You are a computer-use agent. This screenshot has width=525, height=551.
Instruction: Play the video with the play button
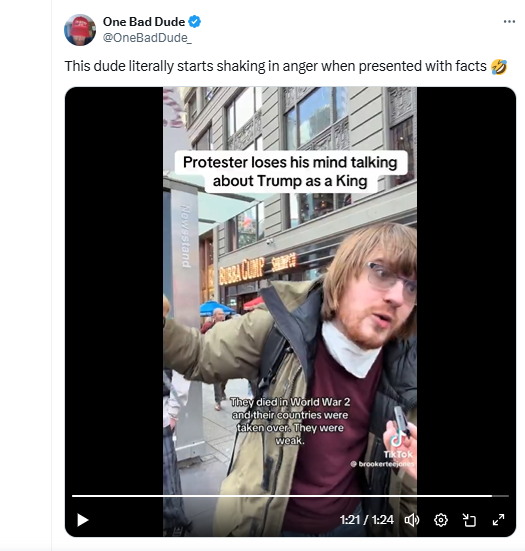click(x=83, y=520)
